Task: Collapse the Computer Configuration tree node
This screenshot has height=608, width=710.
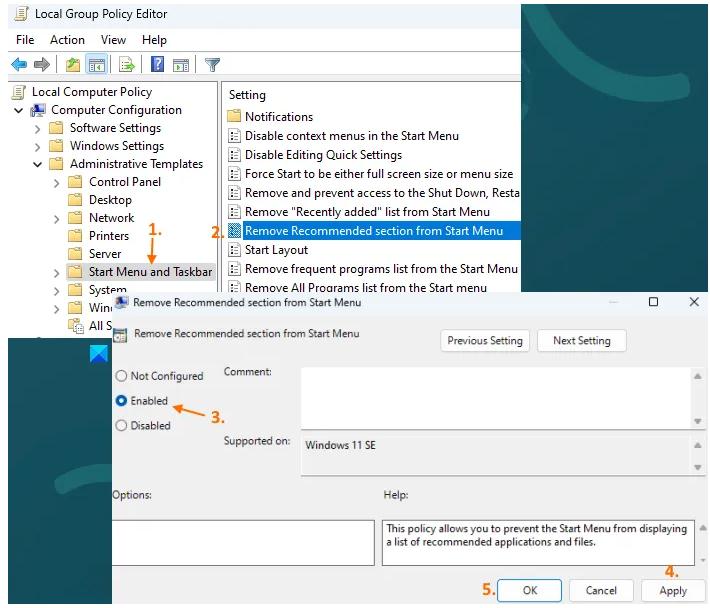Action: click(x=19, y=110)
